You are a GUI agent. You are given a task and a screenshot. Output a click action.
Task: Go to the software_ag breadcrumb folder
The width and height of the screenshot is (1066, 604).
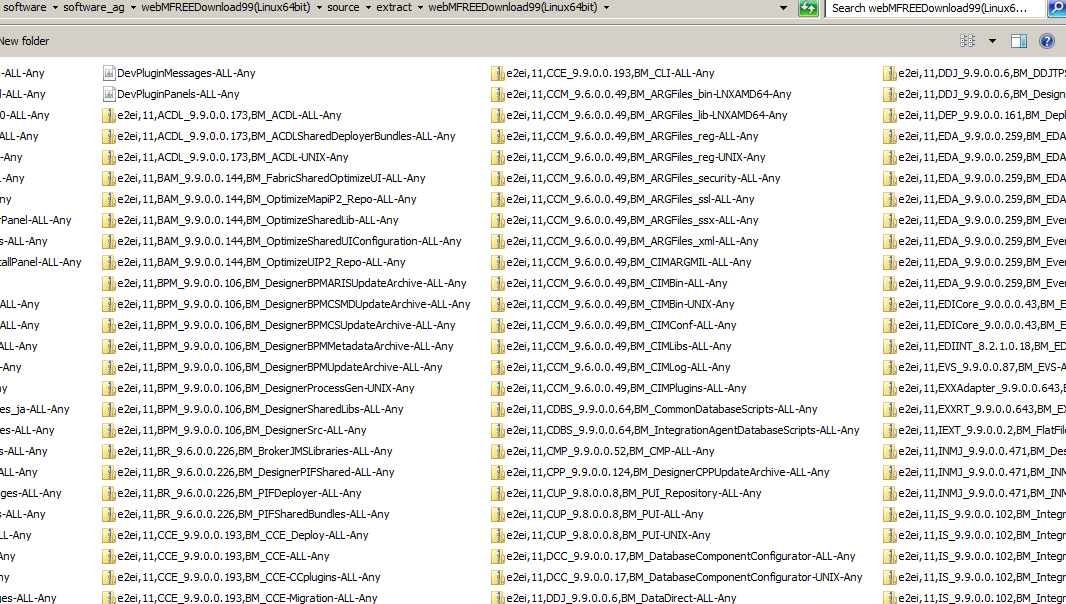(94, 7)
